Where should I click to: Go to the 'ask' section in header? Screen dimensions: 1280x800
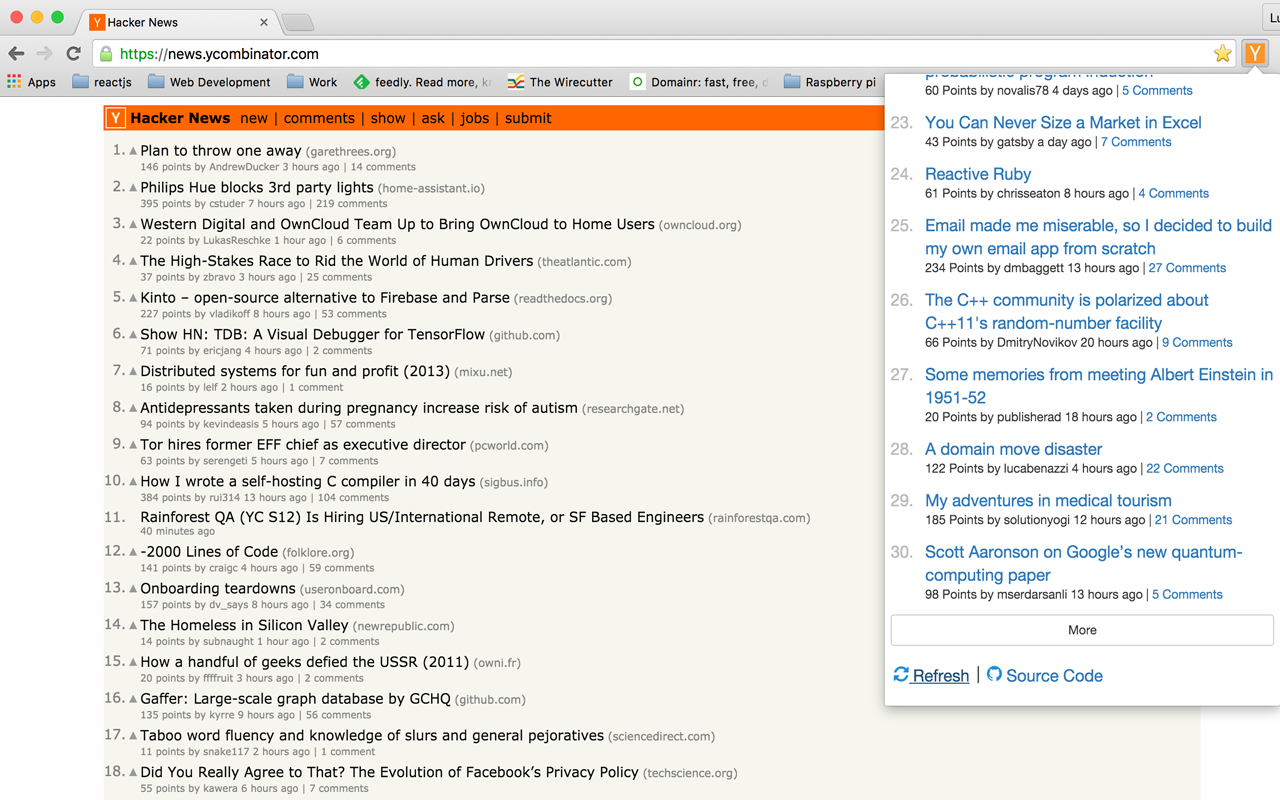pyautogui.click(x=433, y=118)
